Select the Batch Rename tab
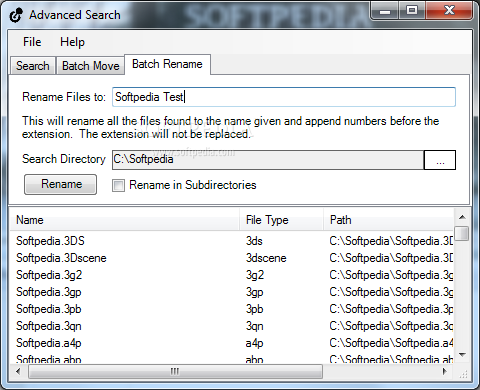This screenshot has width=480, height=390. pyautogui.click(x=167, y=64)
